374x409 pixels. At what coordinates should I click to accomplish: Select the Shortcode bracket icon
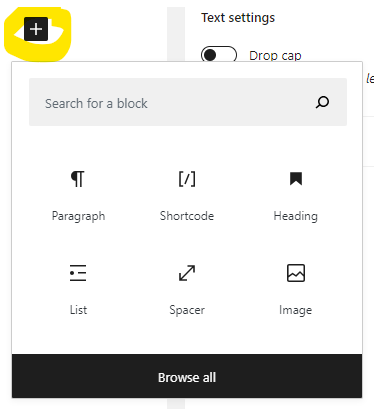187,179
